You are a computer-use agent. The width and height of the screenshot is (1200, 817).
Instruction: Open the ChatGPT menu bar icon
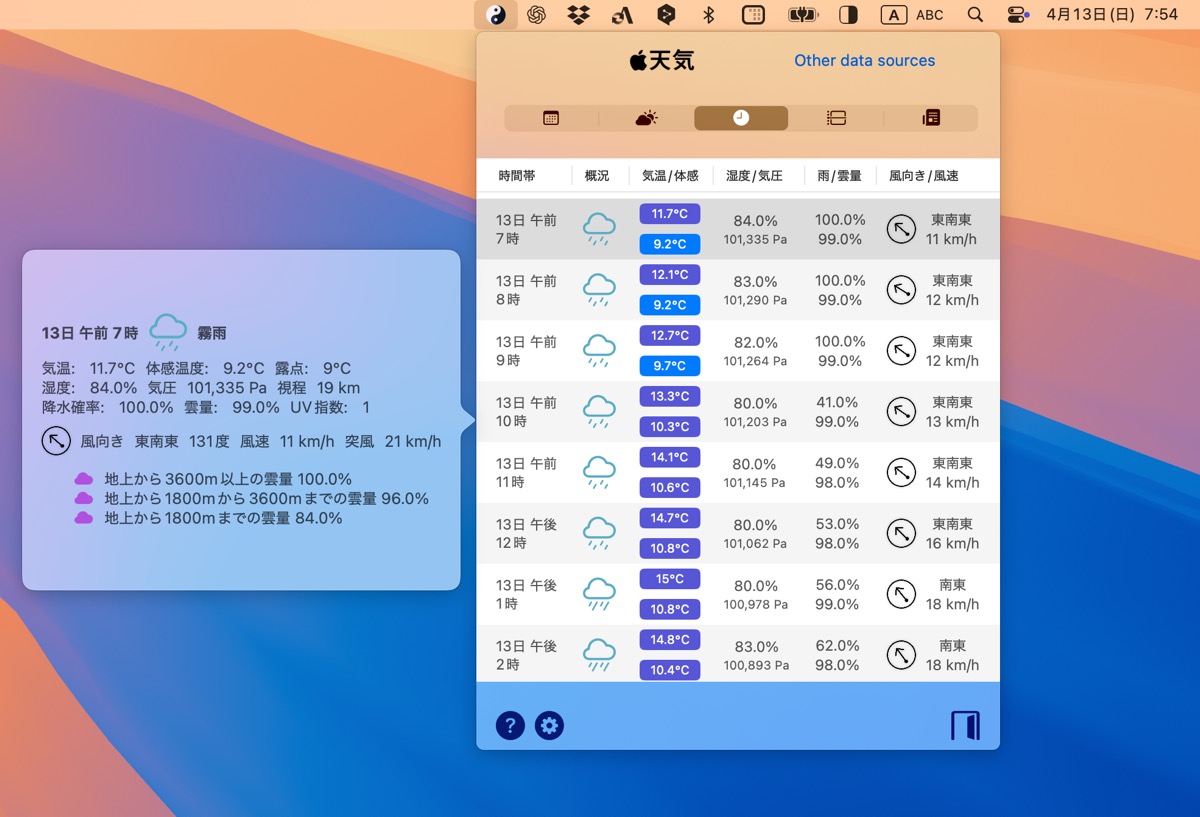pyautogui.click(x=536, y=15)
